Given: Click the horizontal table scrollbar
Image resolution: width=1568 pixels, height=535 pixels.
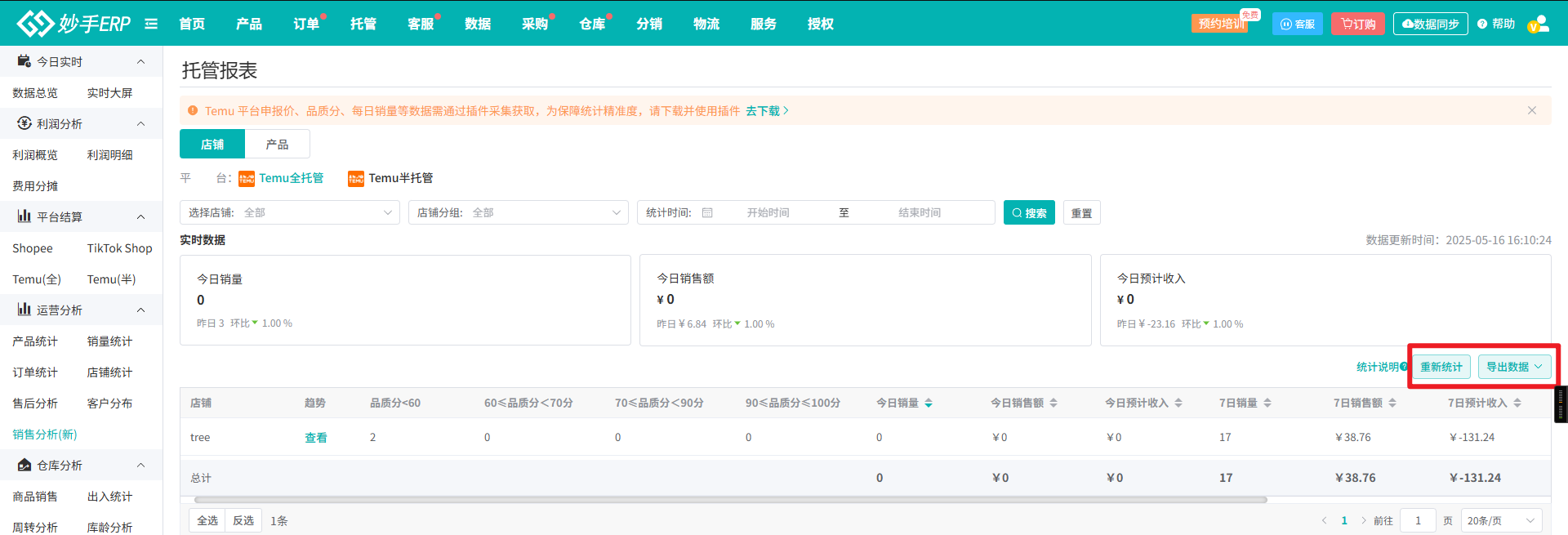Looking at the screenshot, I should click(x=730, y=499).
